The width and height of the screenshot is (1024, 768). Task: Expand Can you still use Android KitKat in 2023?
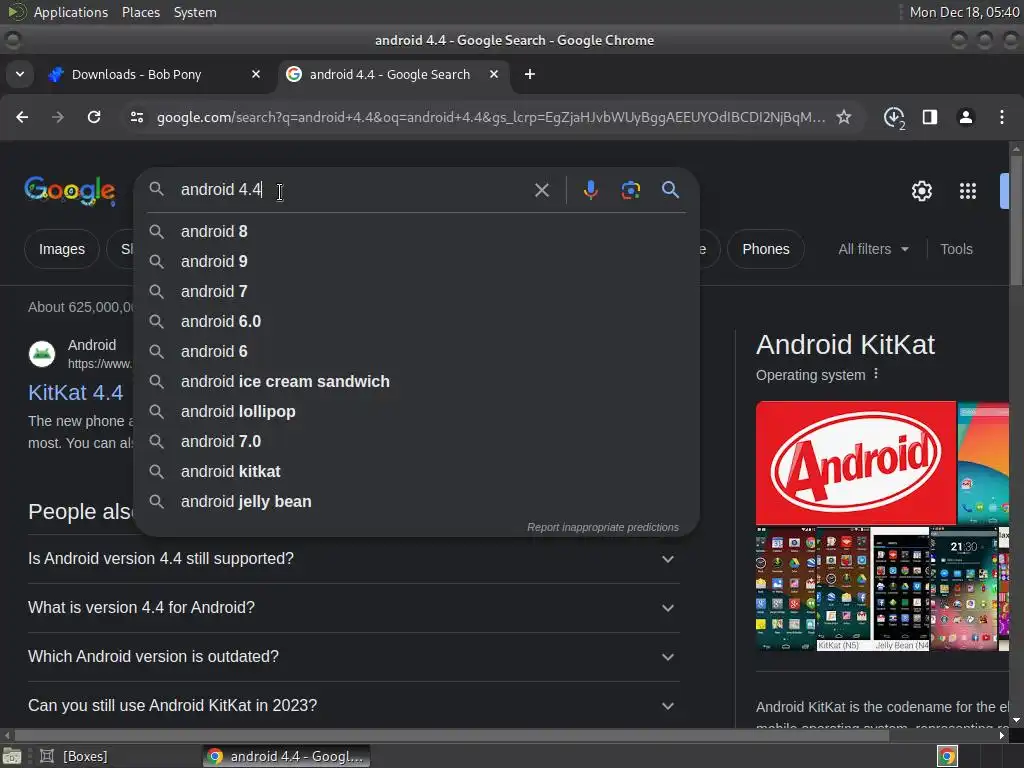pyautogui.click(x=353, y=706)
